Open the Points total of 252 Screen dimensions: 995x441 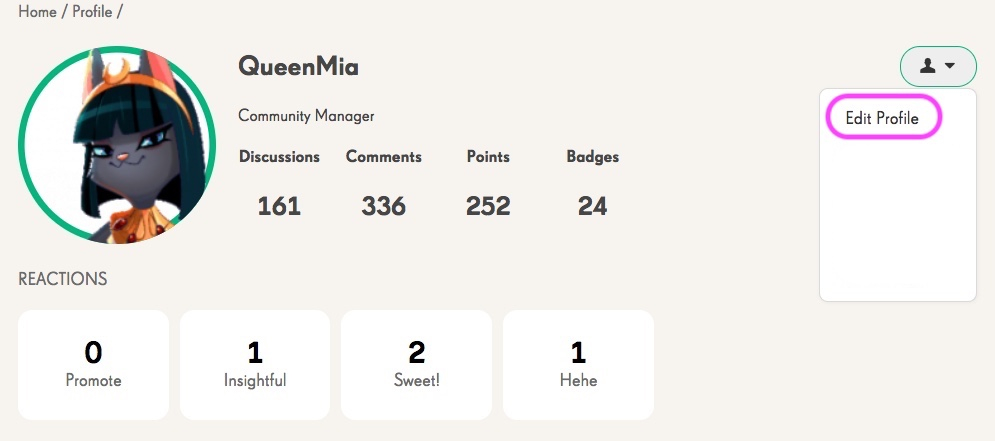[488, 206]
